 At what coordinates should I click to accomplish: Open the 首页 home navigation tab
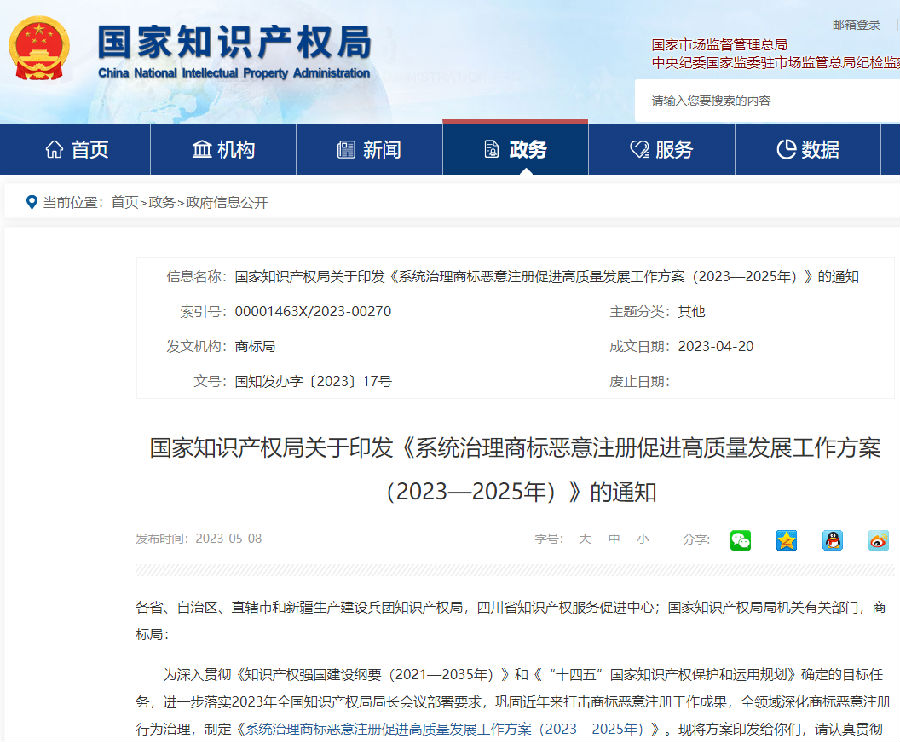pos(77,150)
